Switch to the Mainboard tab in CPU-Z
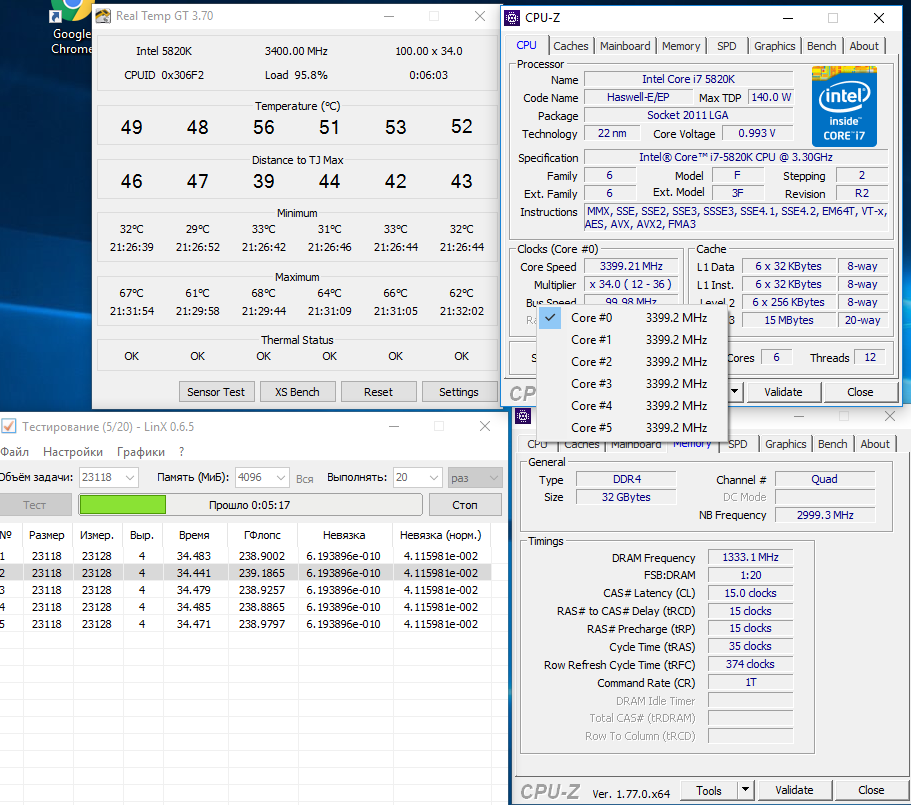Screen dimensions: 911x805 (x=625, y=46)
